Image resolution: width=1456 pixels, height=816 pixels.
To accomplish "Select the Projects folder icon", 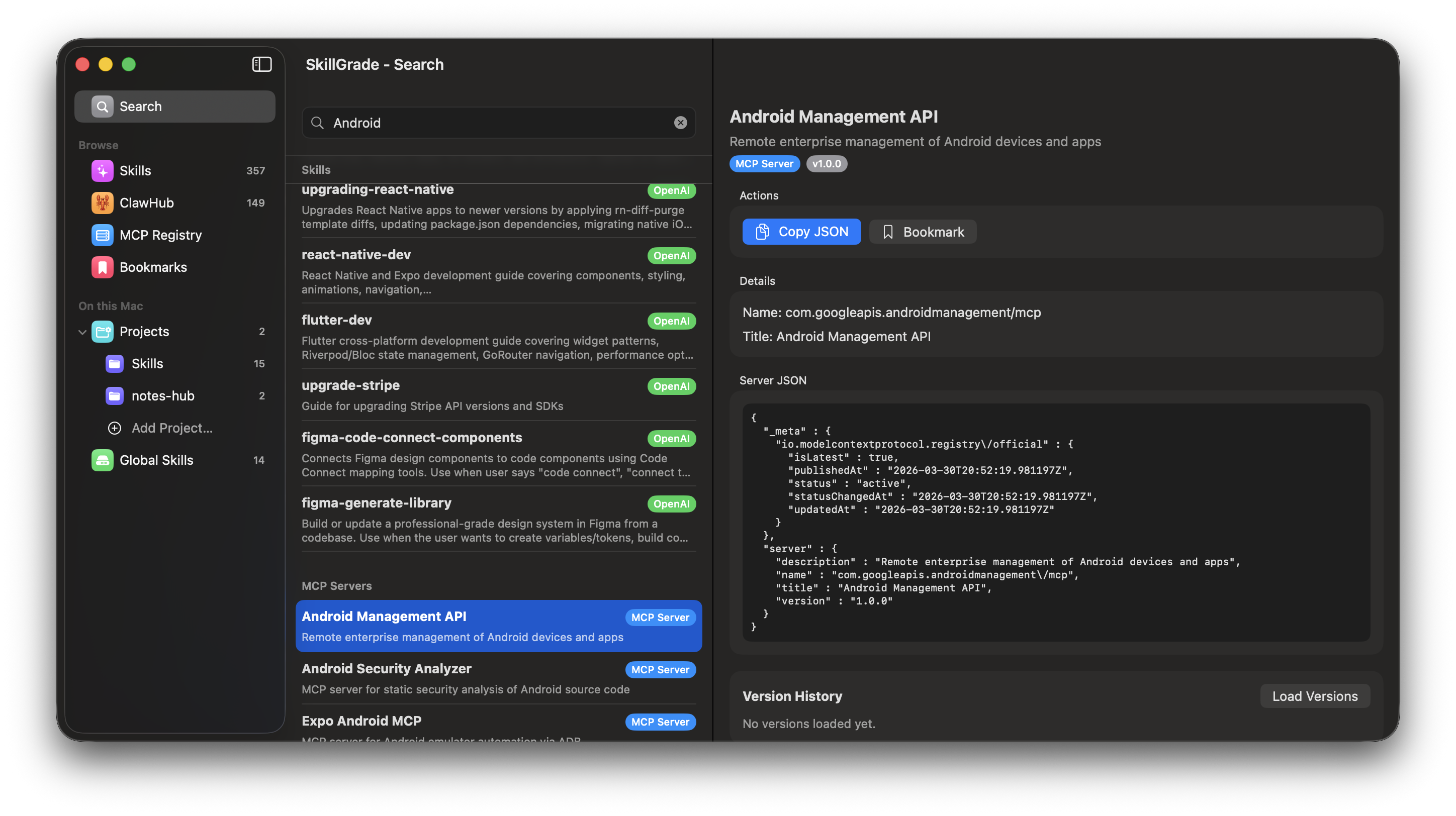I will (102, 332).
